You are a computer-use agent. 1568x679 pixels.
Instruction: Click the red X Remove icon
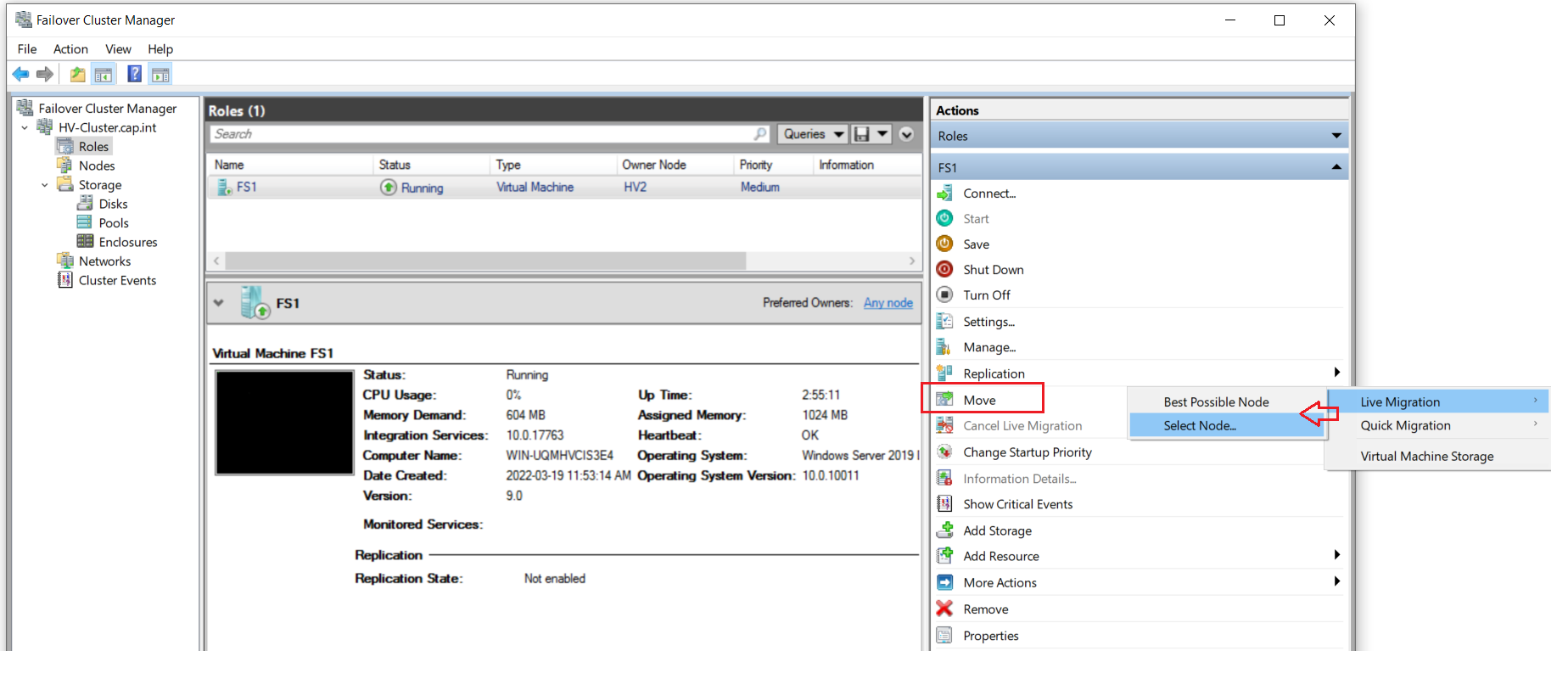[944, 609]
